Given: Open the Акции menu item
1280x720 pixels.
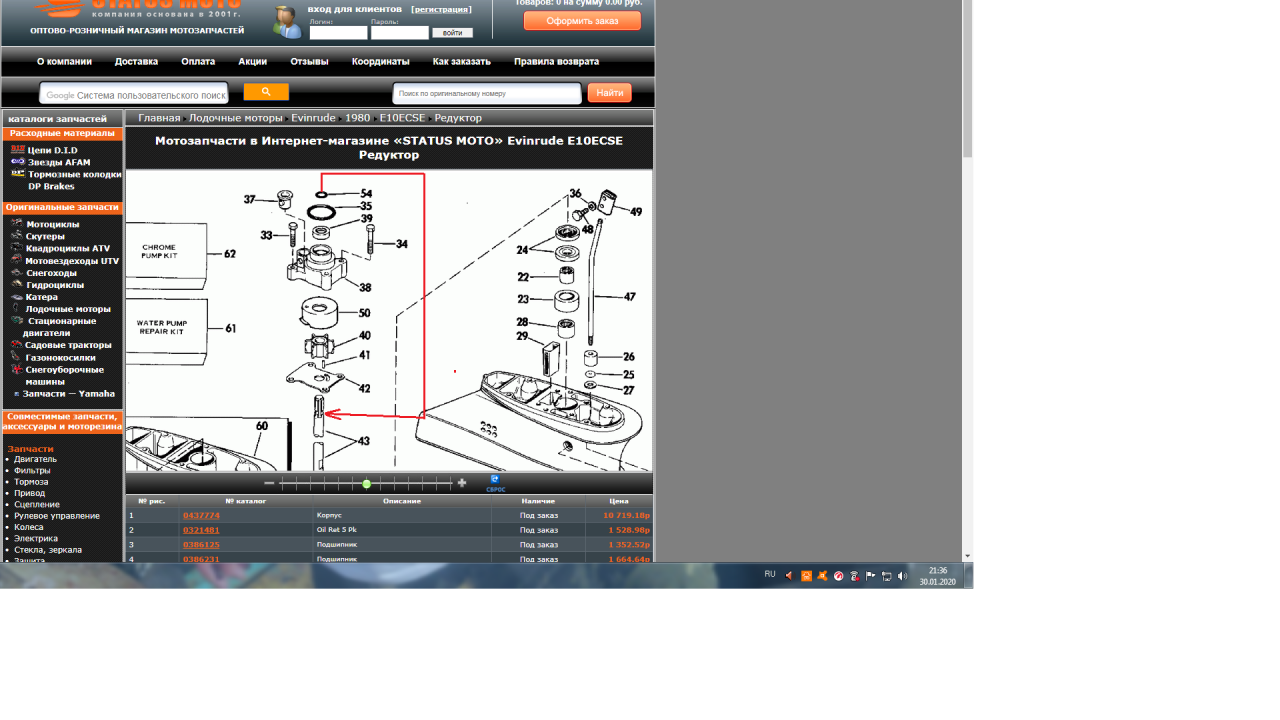Looking at the screenshot, I should click(253, 61).
